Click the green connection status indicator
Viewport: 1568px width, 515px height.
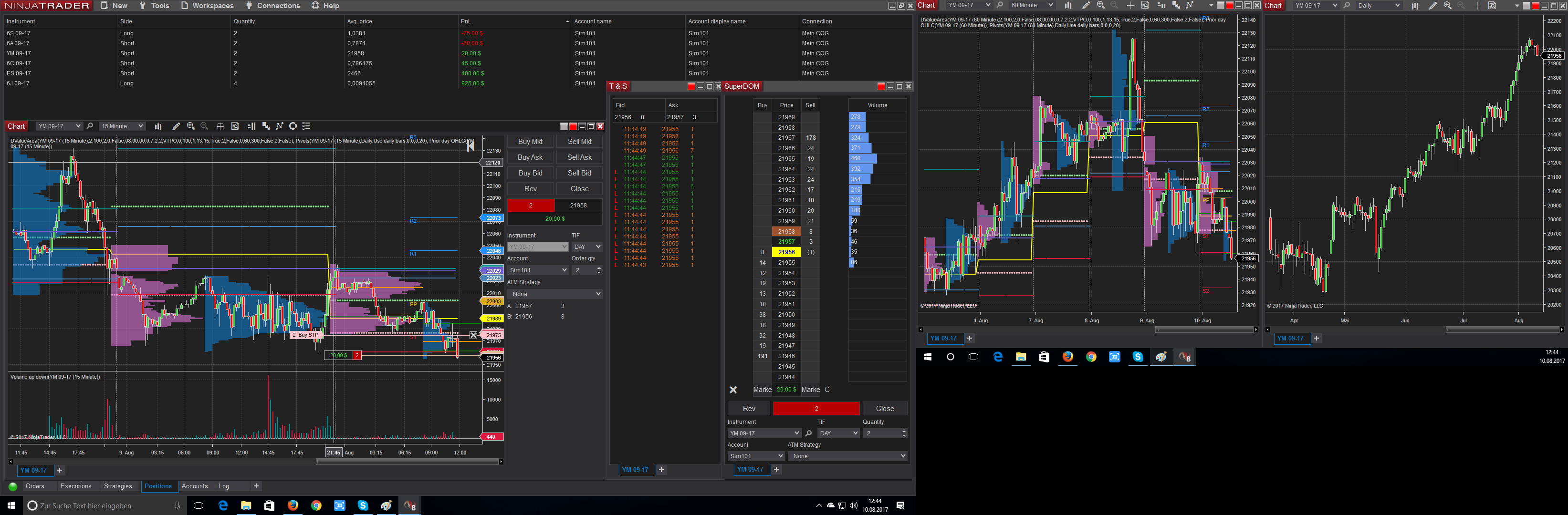click(x=13, y=486)
